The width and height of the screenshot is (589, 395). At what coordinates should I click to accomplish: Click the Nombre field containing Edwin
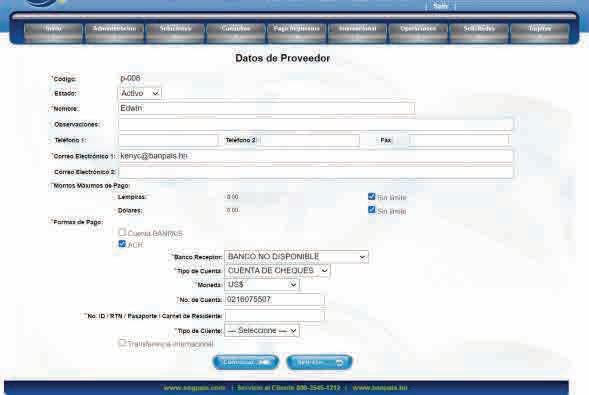tap(266, 109)
